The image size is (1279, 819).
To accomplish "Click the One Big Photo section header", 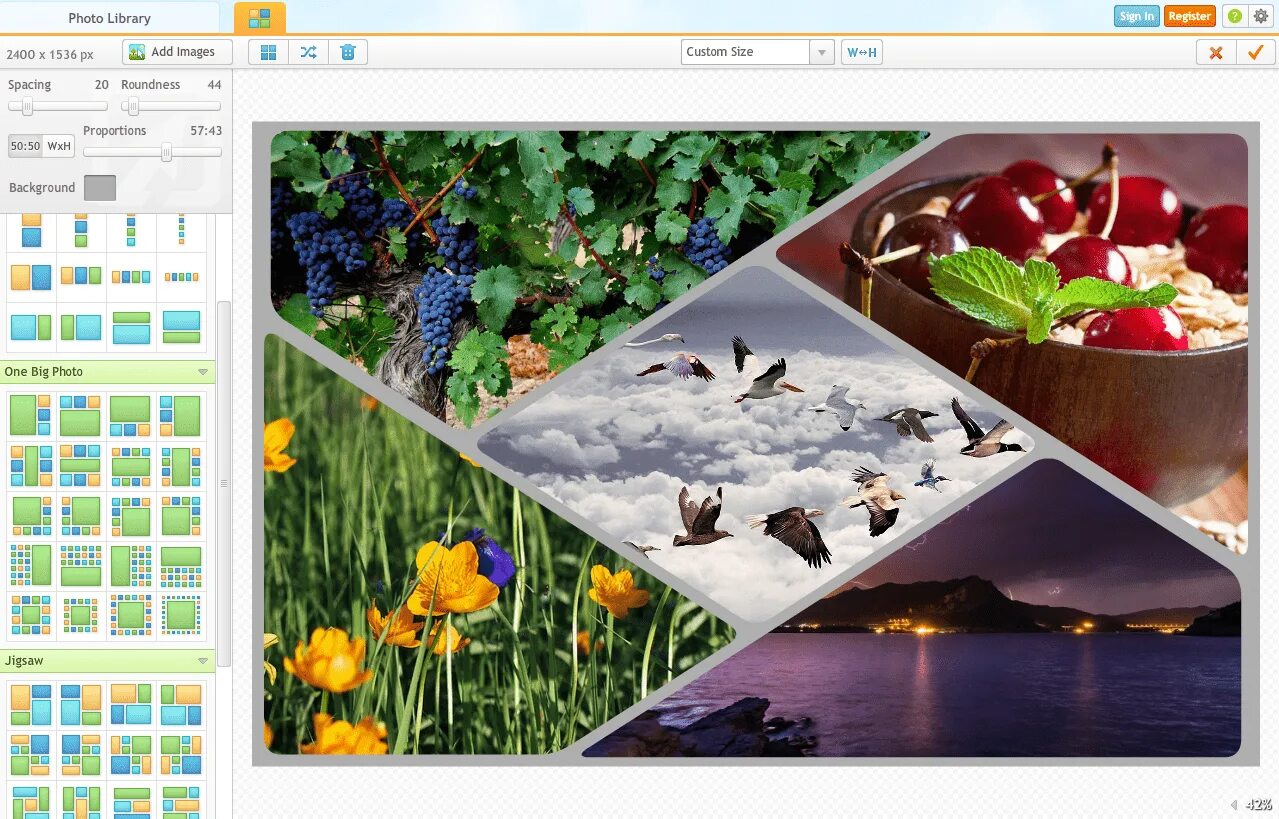I will pos(107,372).
